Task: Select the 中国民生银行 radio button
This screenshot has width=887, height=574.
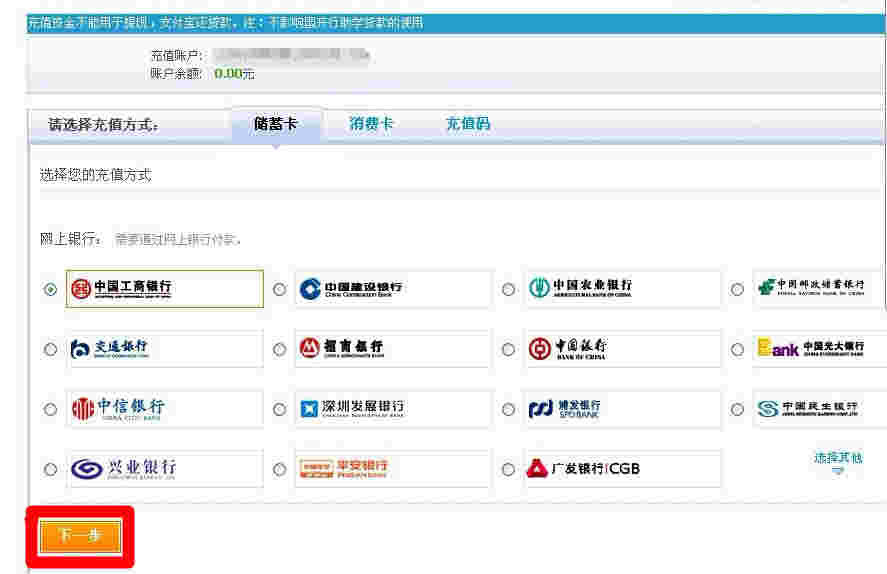Action: tap(737, 410)
